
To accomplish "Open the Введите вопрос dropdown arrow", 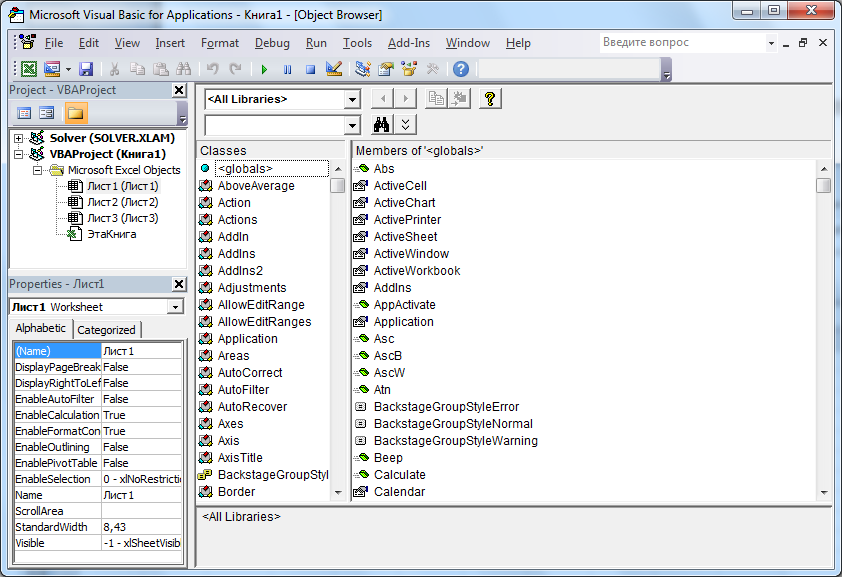I will [x=771, y=43].
